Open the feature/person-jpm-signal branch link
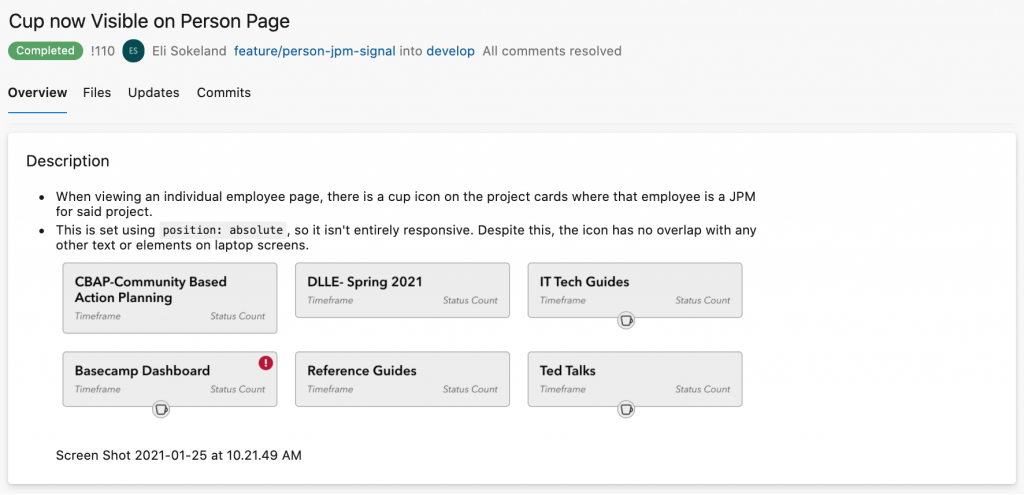1024x495 pixels. click(x=315, y=51)
